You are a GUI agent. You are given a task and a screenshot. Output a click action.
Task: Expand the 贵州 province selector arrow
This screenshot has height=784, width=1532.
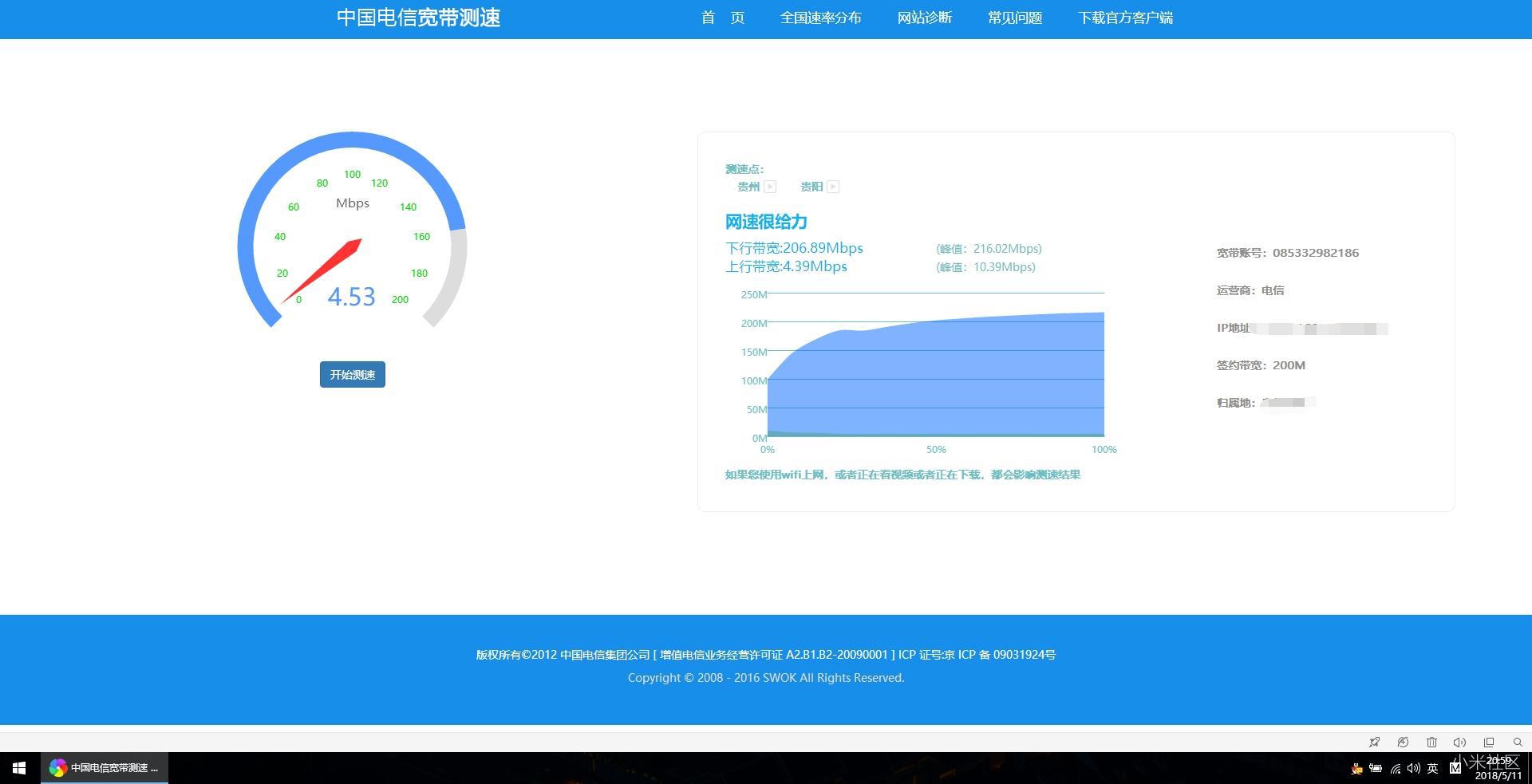770,187
